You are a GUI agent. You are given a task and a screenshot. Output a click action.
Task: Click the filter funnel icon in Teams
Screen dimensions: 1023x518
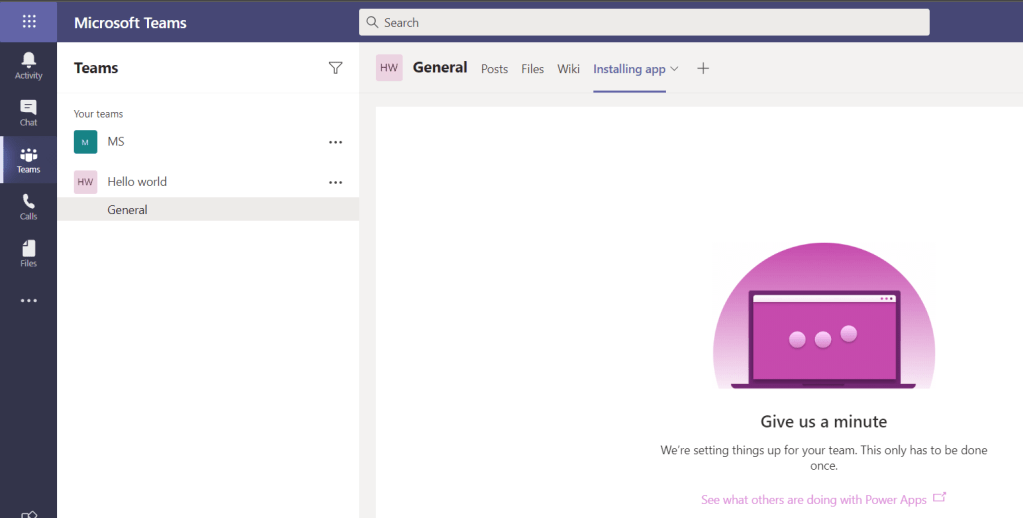click(x=335, y=68)
